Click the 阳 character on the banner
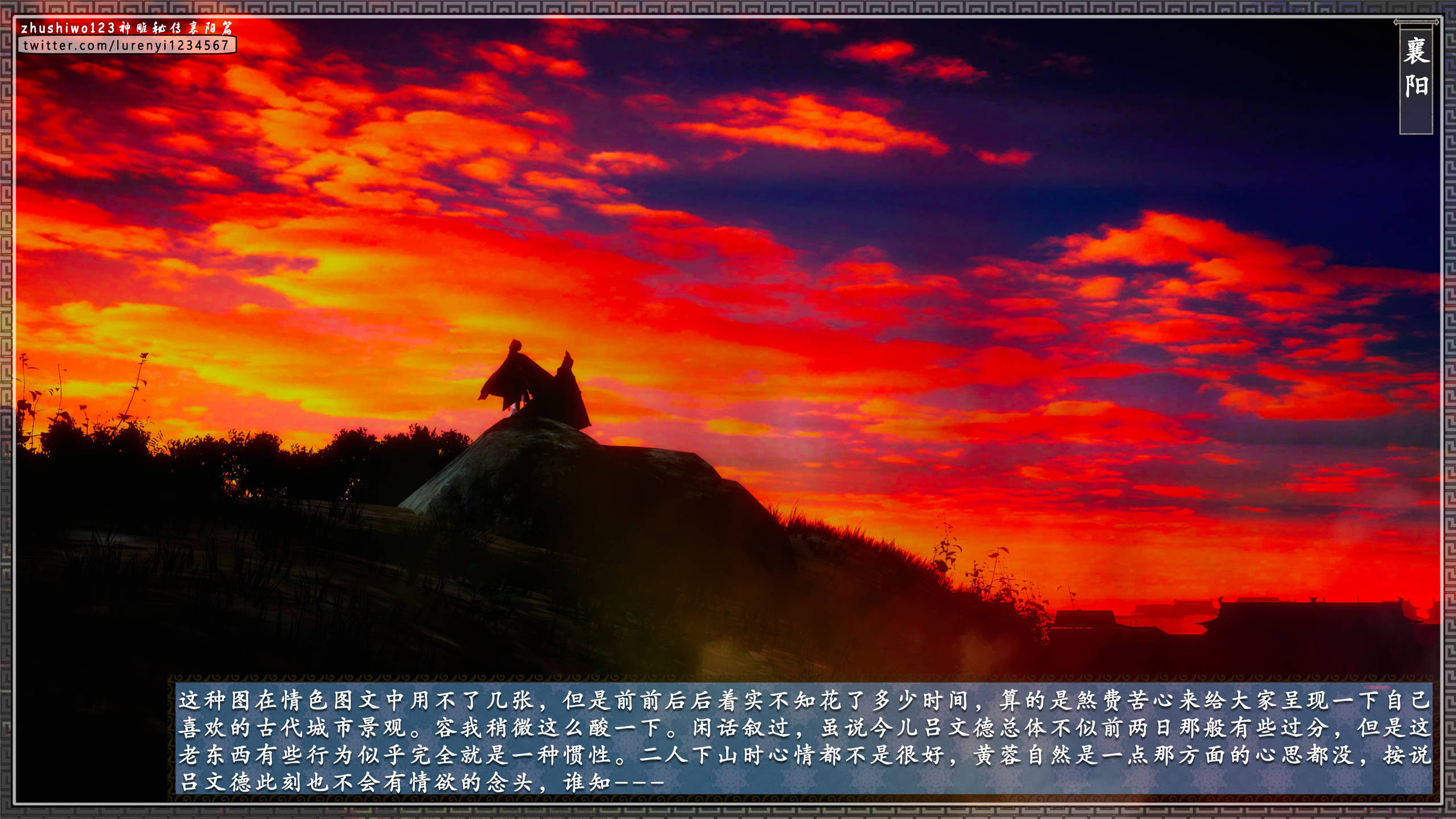 pos(1416,86)
